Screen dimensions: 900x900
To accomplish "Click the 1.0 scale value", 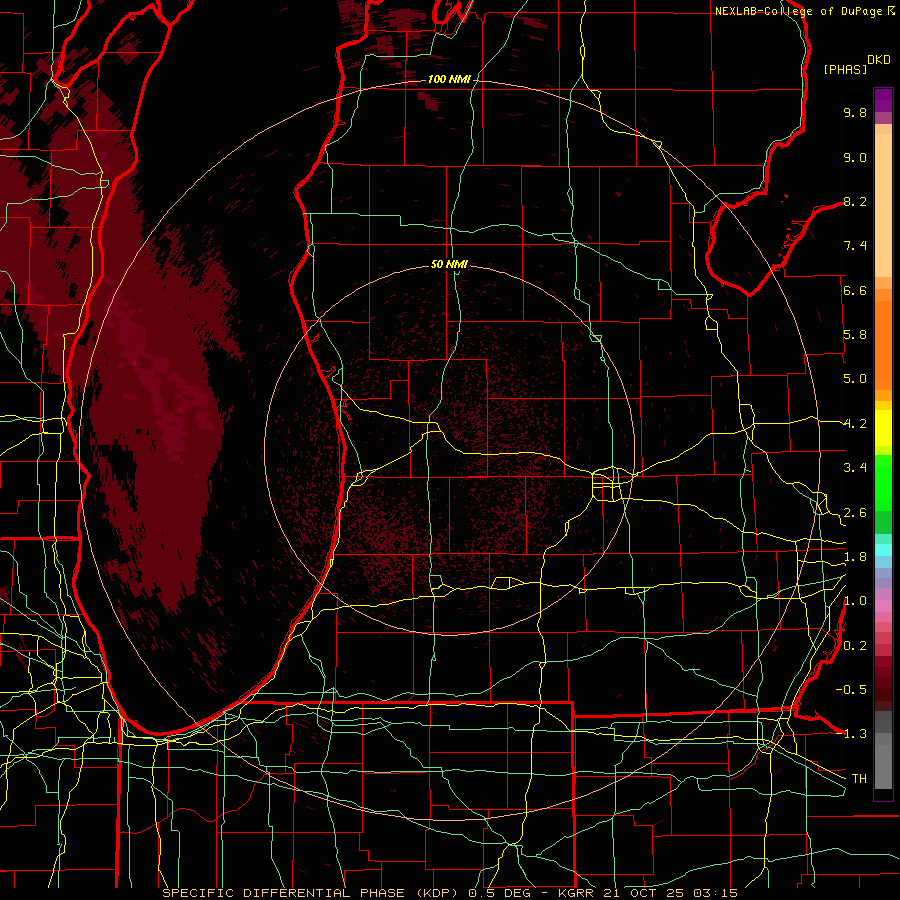I will (855, 601).
